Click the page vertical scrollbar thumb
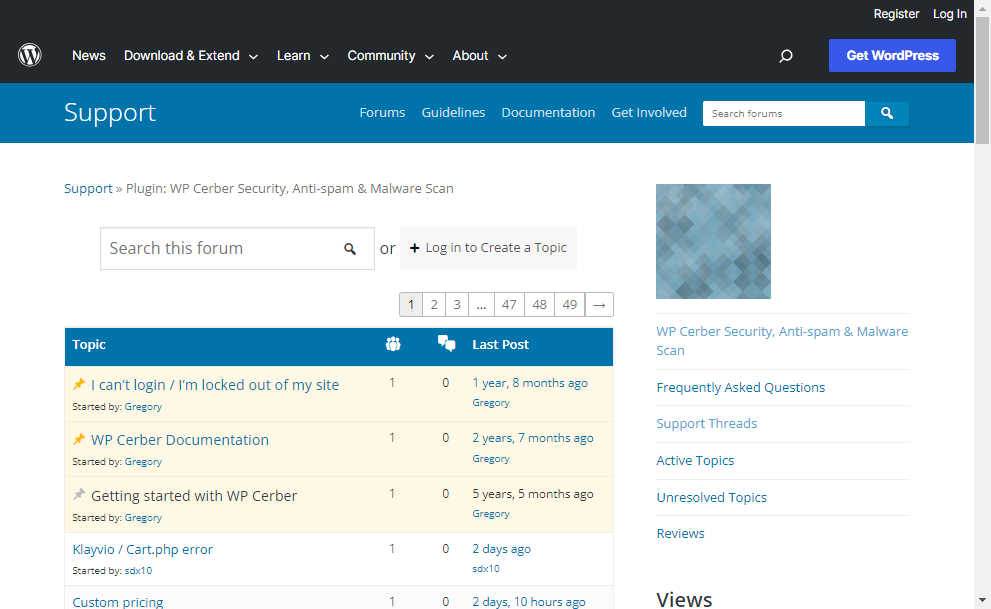This screenshot has height=609, width=991. point(982,80)
